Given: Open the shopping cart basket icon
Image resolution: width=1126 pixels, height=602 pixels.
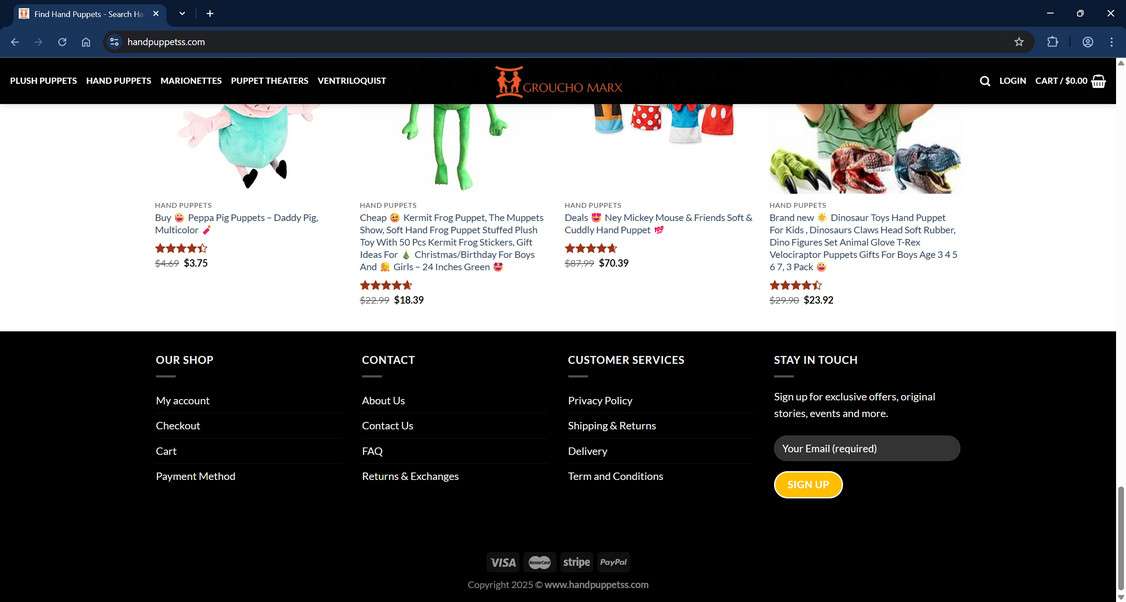Looking at the screenshot, I should 1099,81.
